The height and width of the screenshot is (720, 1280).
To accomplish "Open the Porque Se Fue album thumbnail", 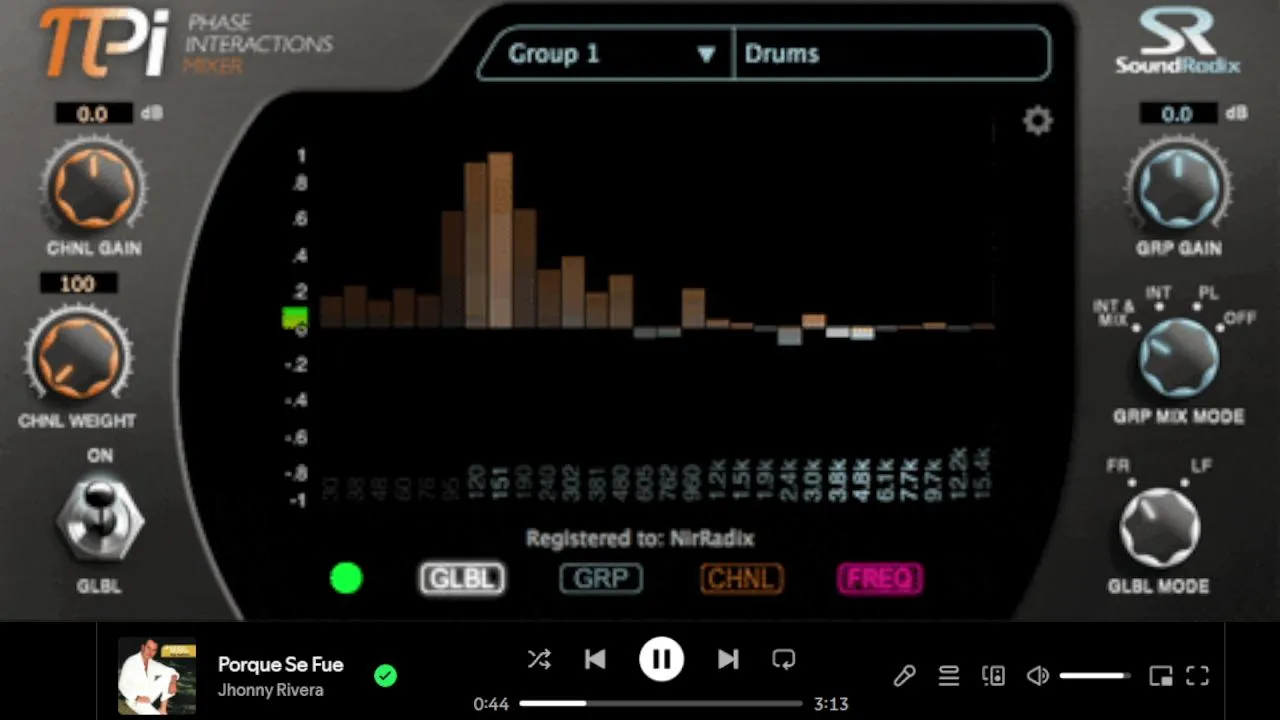I will click(x=157, y=676).
